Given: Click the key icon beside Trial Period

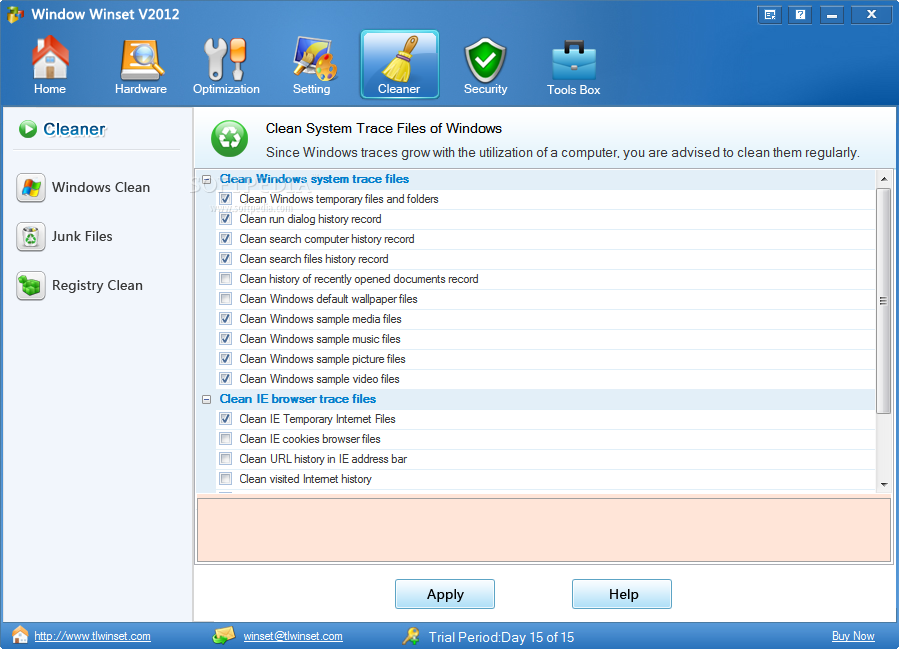Looking at the screenshot, I should (x=411, y=636).
